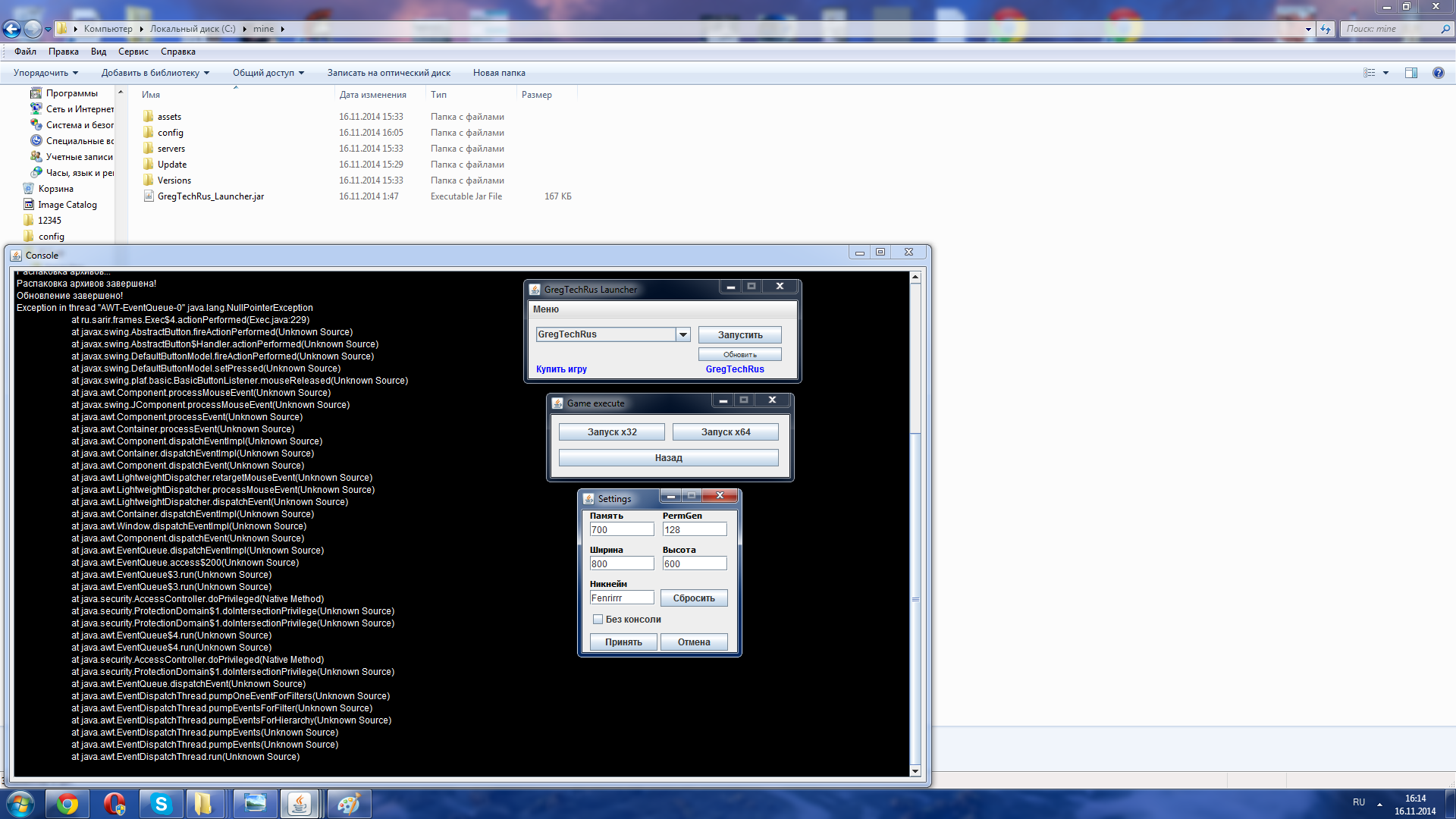
Task: Open Paint taskbar icon
Action: (x=348, y=804)
